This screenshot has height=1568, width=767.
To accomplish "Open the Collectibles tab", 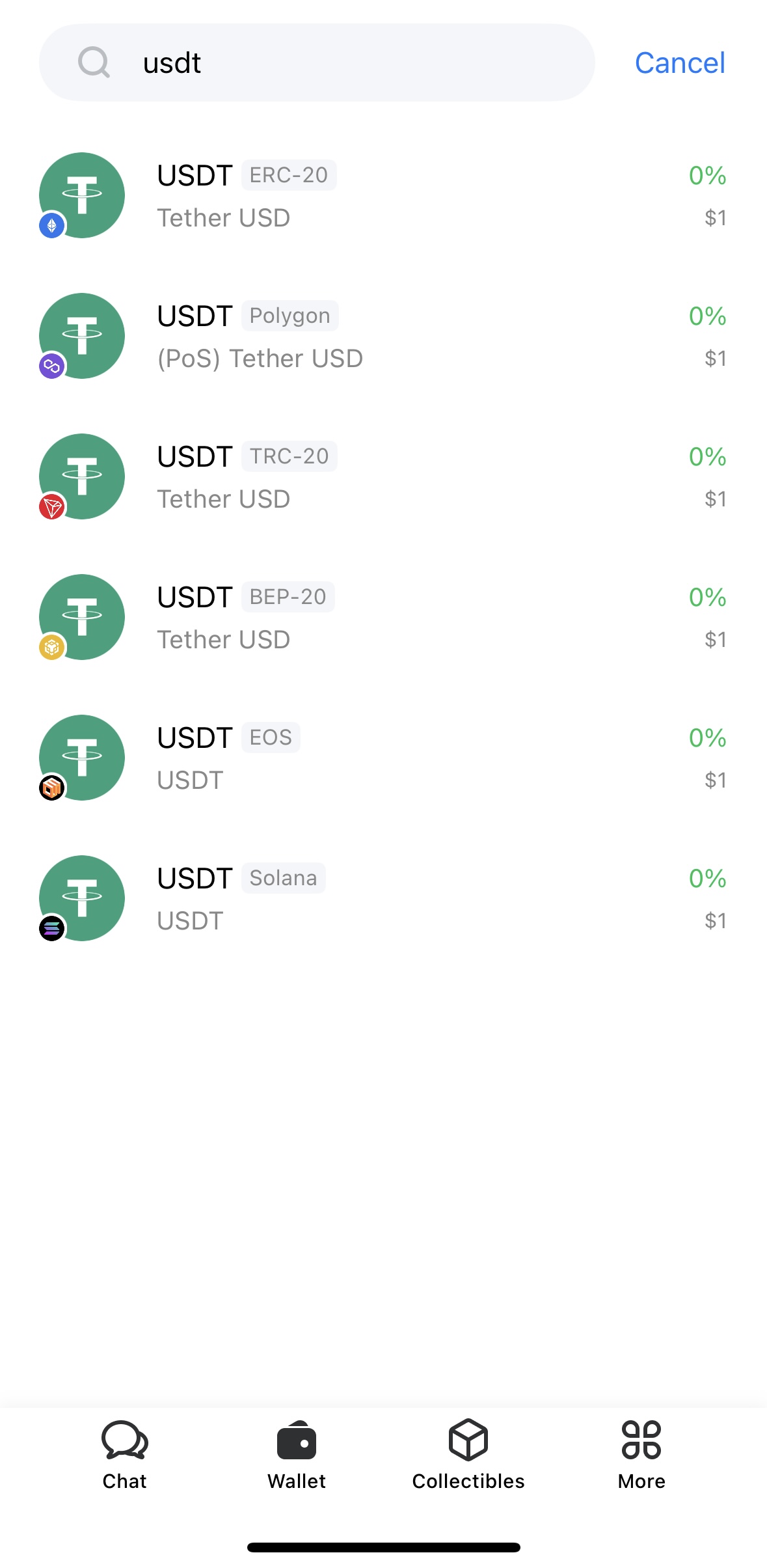I will click(x=468, y=1455).
